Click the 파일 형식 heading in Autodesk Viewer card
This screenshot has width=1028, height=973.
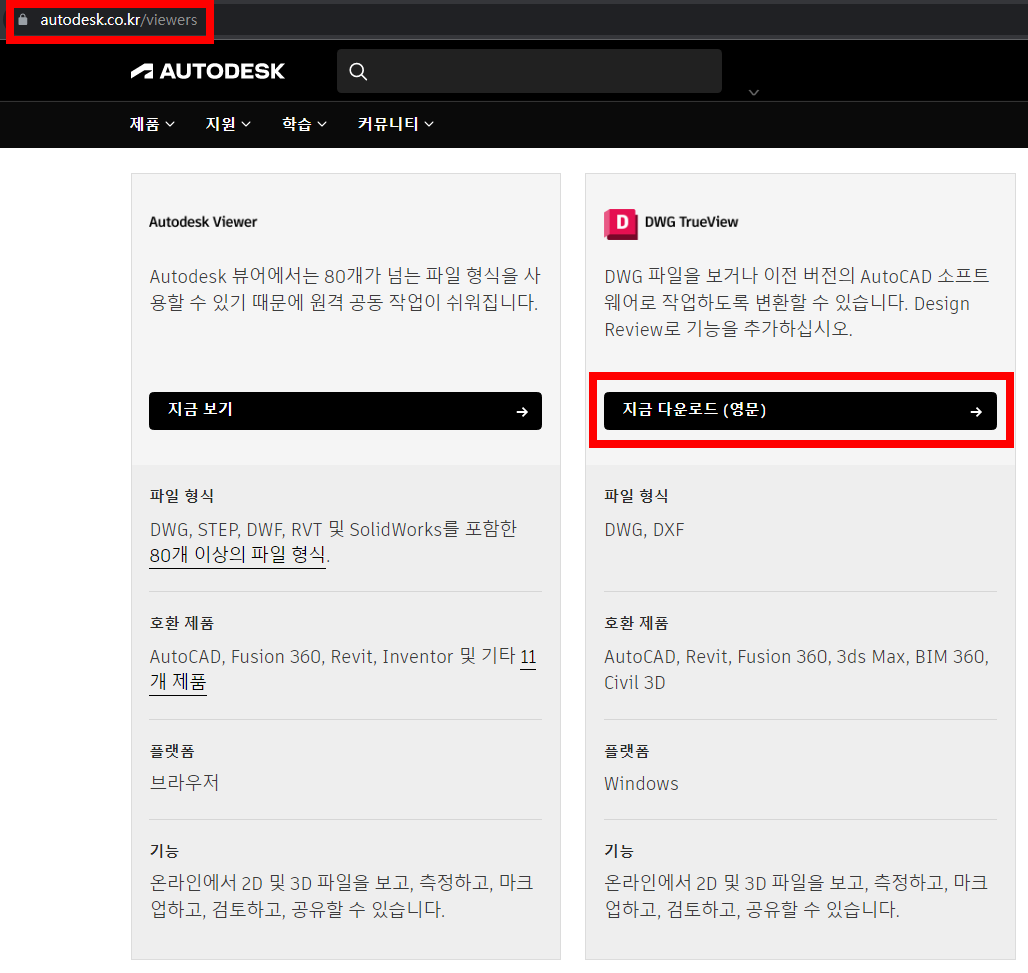[x=182, y=496]
